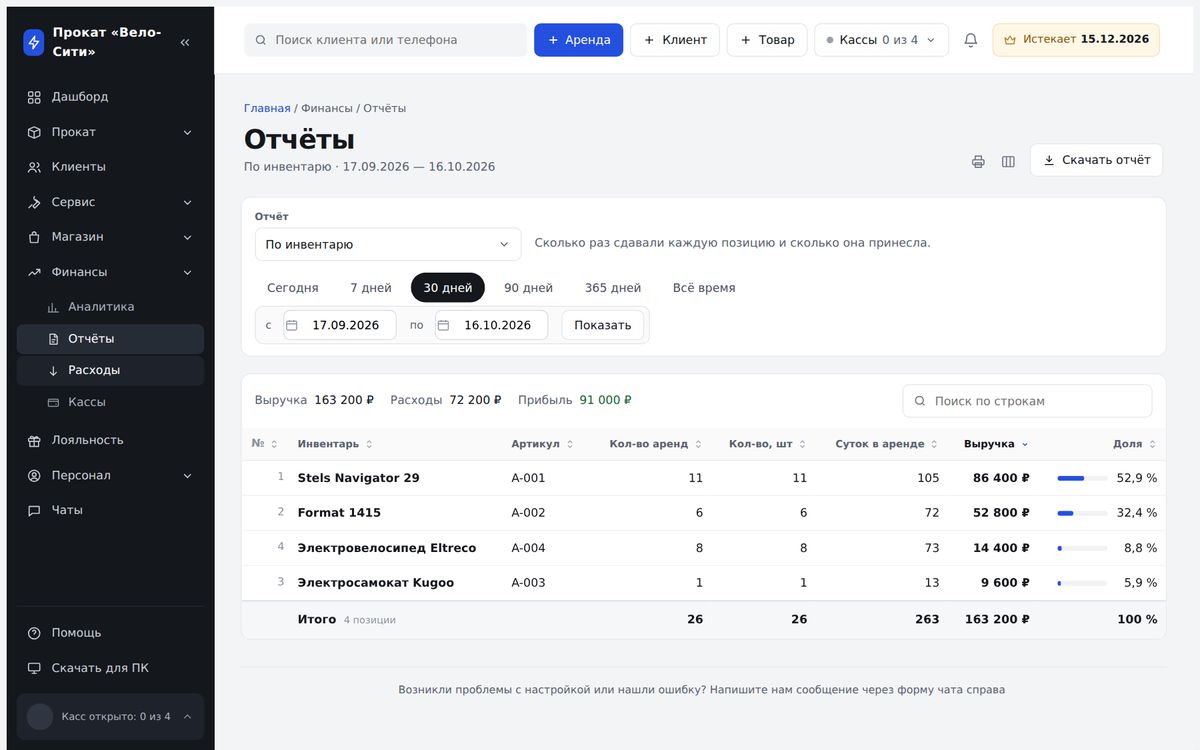Sort by Кол-во, шт column header

[768, 444]
